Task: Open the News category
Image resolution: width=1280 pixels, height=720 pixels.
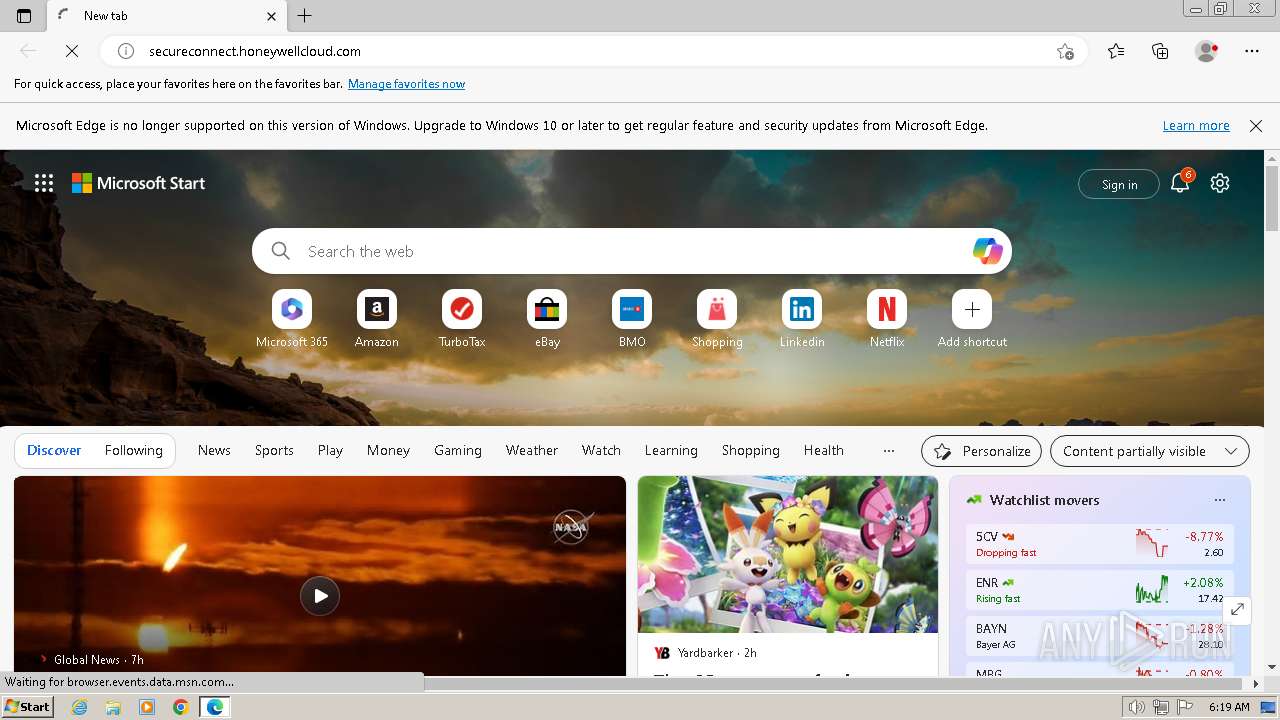Action: 214,451
